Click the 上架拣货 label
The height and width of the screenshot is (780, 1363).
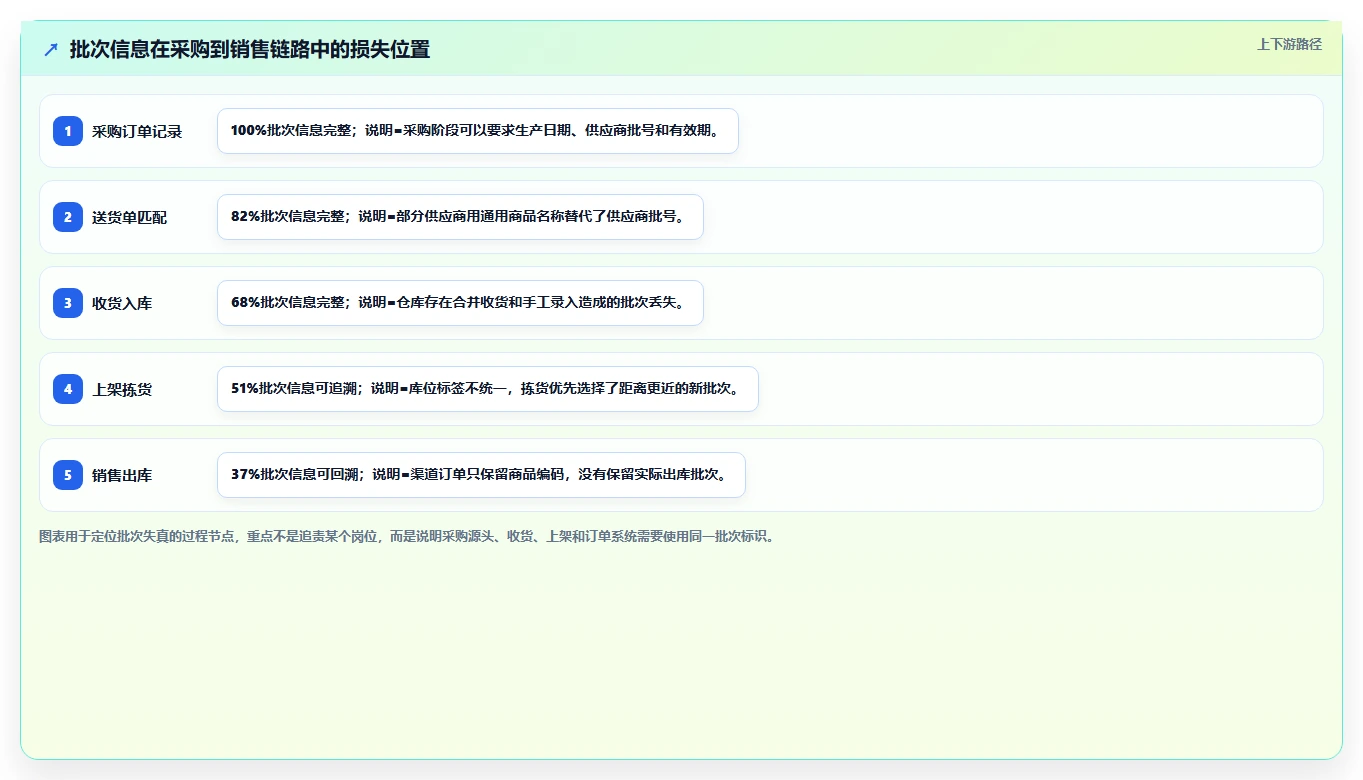122,389
